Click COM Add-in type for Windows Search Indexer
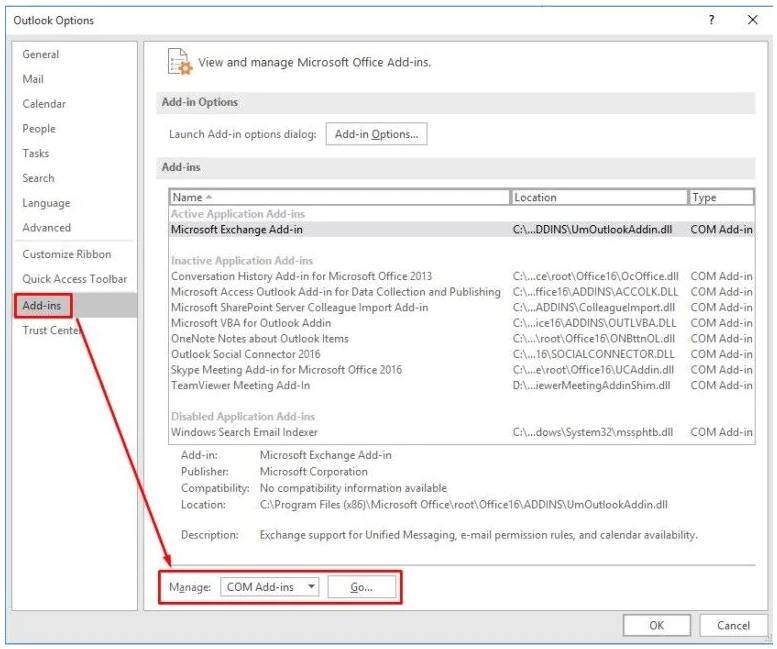The height and width of the screenshot is (649, 777). pos(722,432)
